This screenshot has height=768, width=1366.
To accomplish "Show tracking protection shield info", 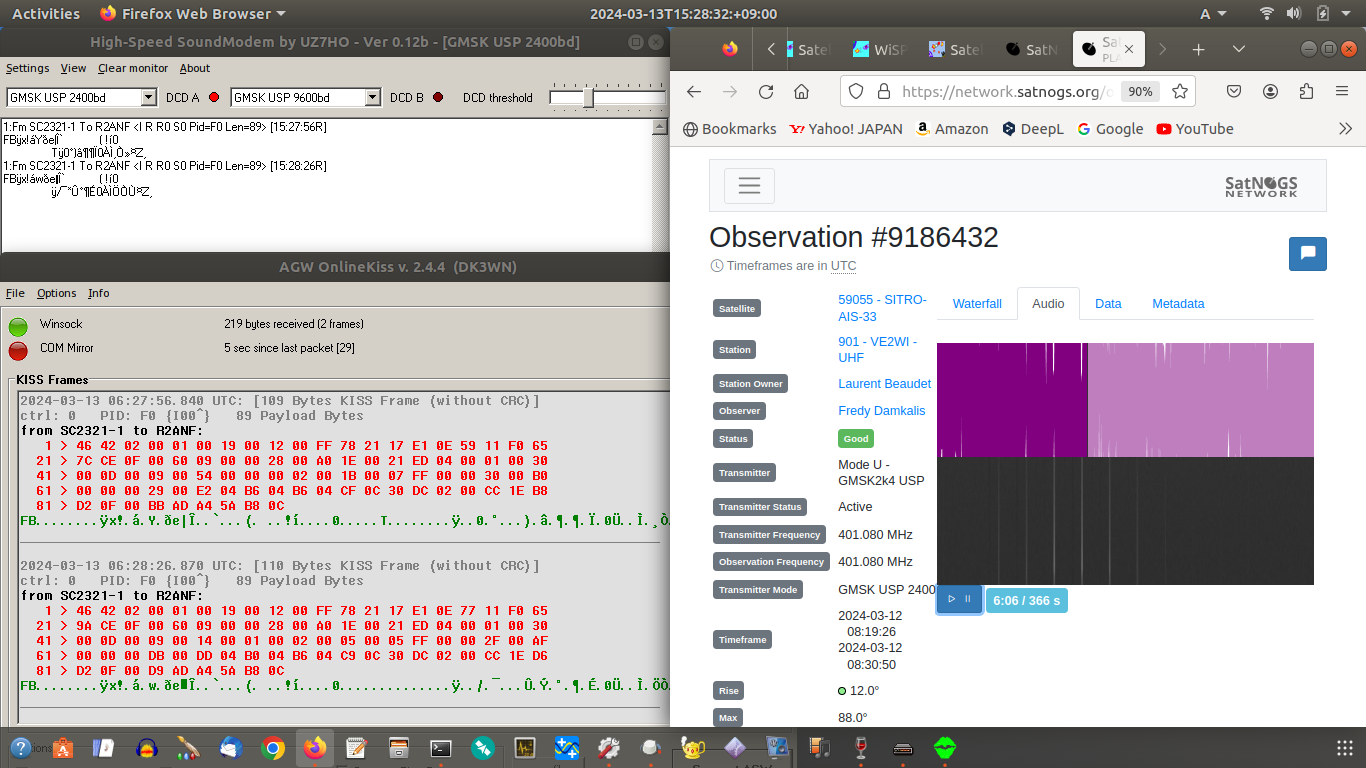I will (x=855, y=91).
